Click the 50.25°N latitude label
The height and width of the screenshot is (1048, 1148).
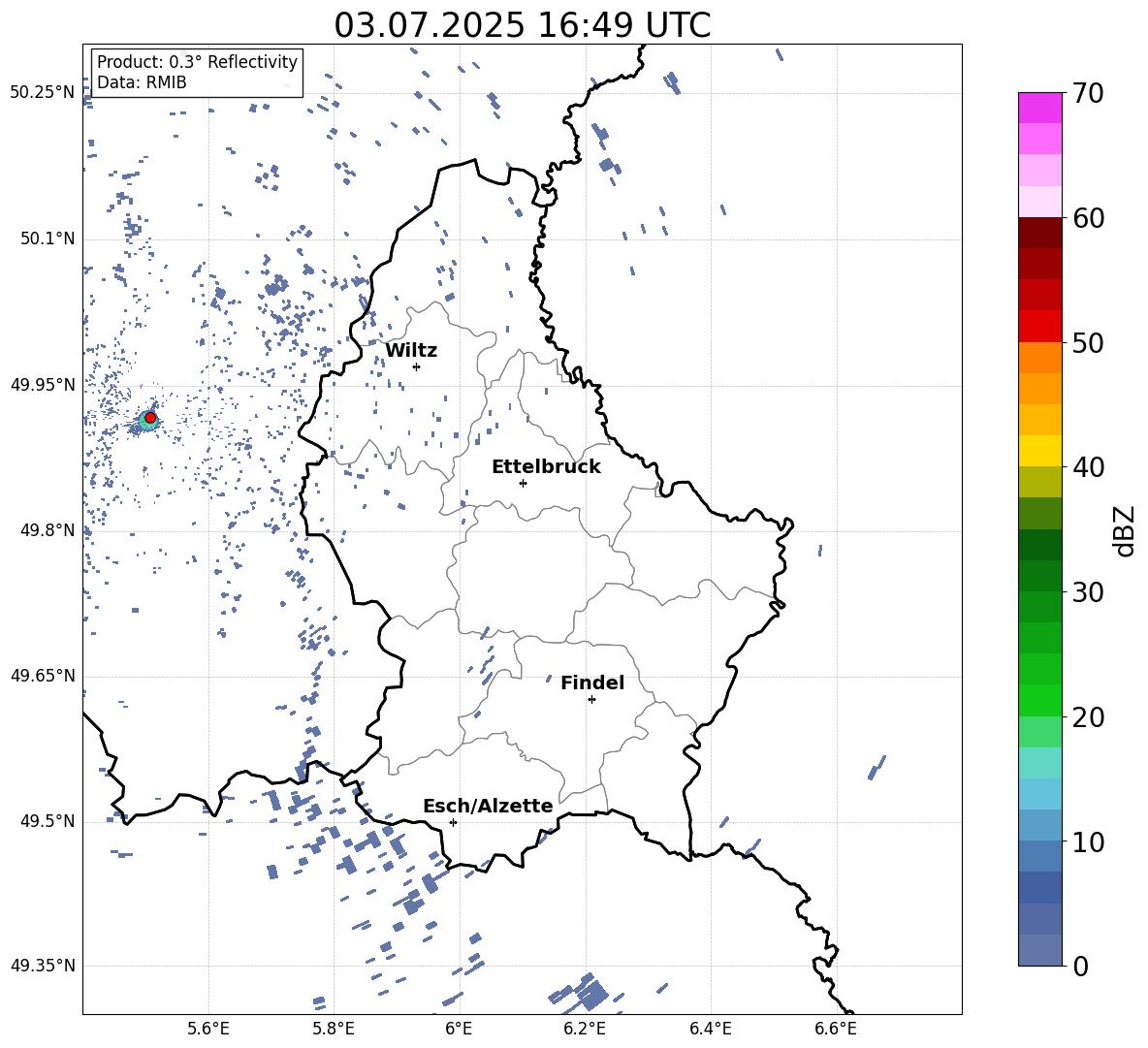point(43,92)
